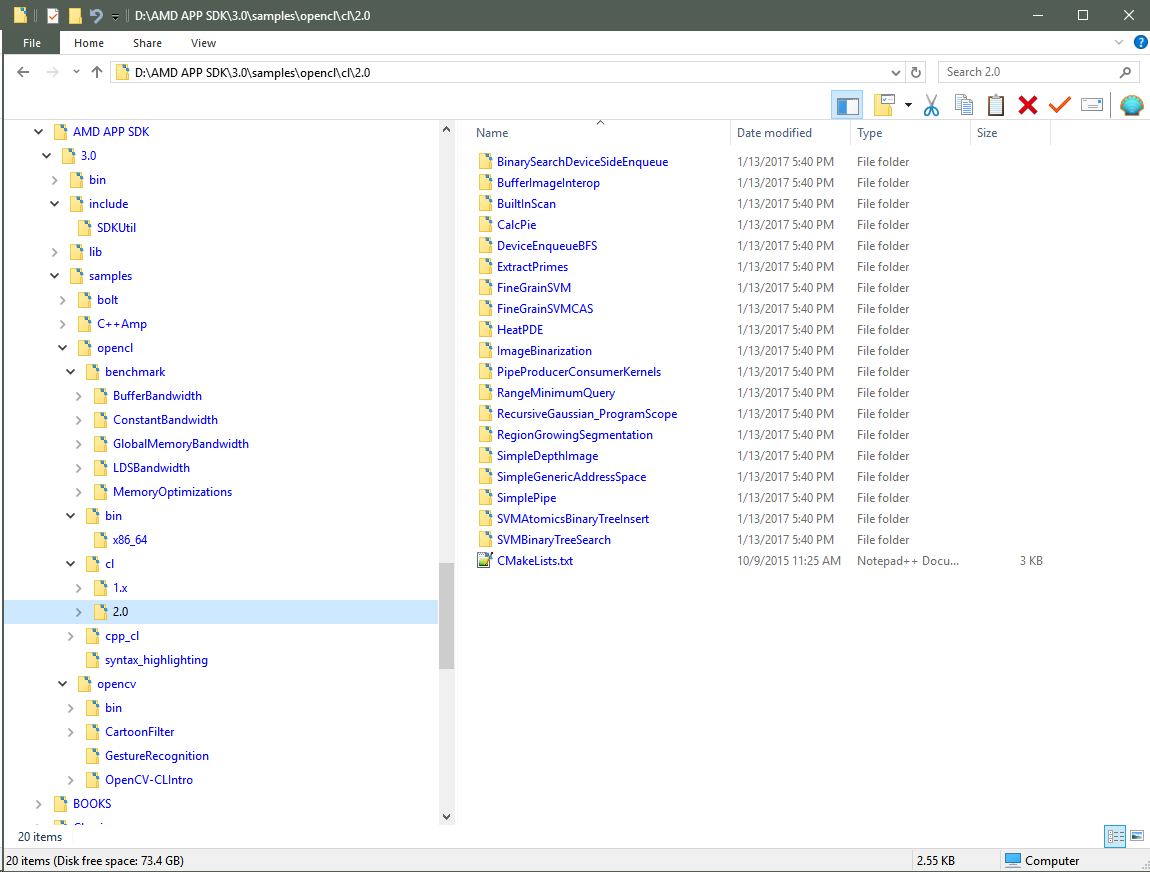Go up one folder level arrow
Screen dimensions: 1150x872
click(x=97, y=72)
